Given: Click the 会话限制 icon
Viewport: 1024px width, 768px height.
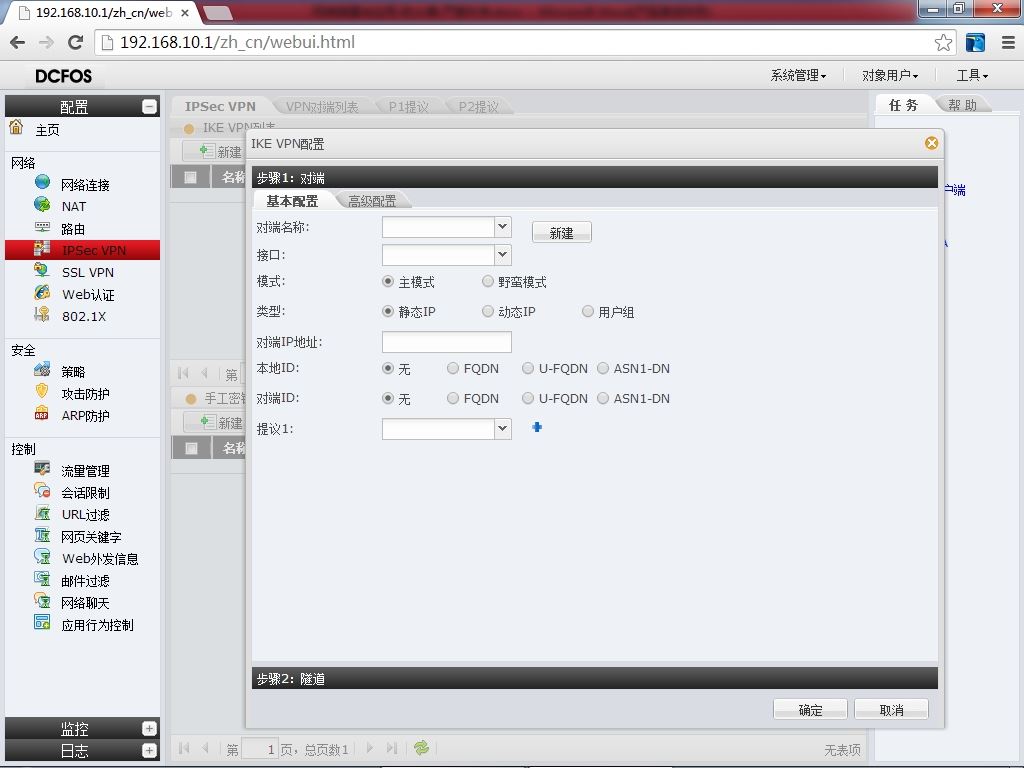Looking at the screenshot, I should coord(42,491).
